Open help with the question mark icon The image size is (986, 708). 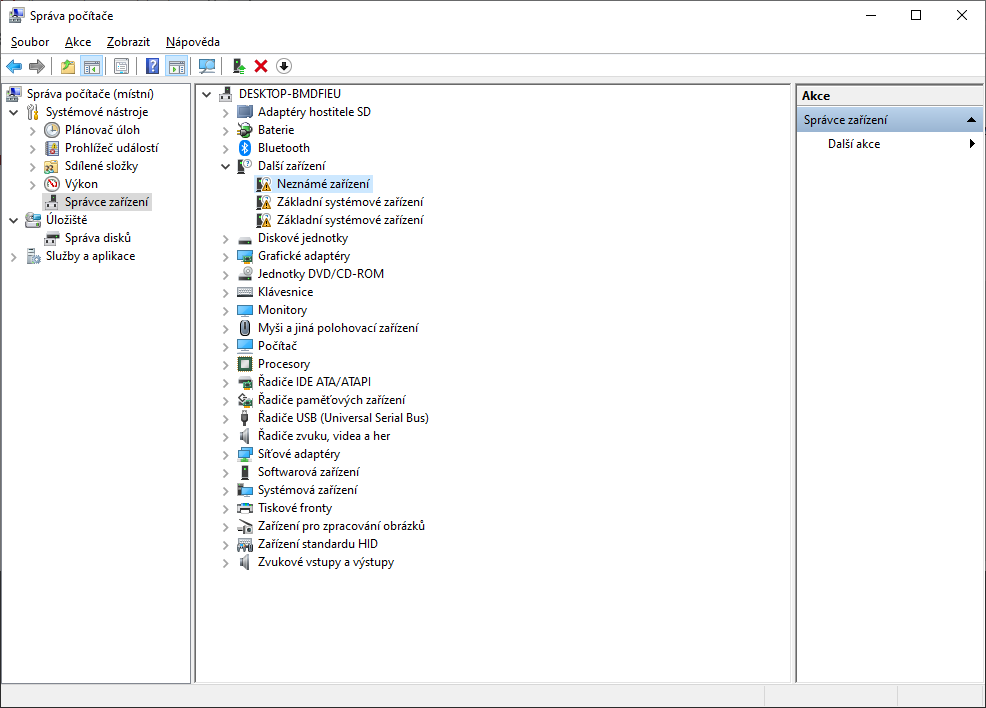coord(152,66)
